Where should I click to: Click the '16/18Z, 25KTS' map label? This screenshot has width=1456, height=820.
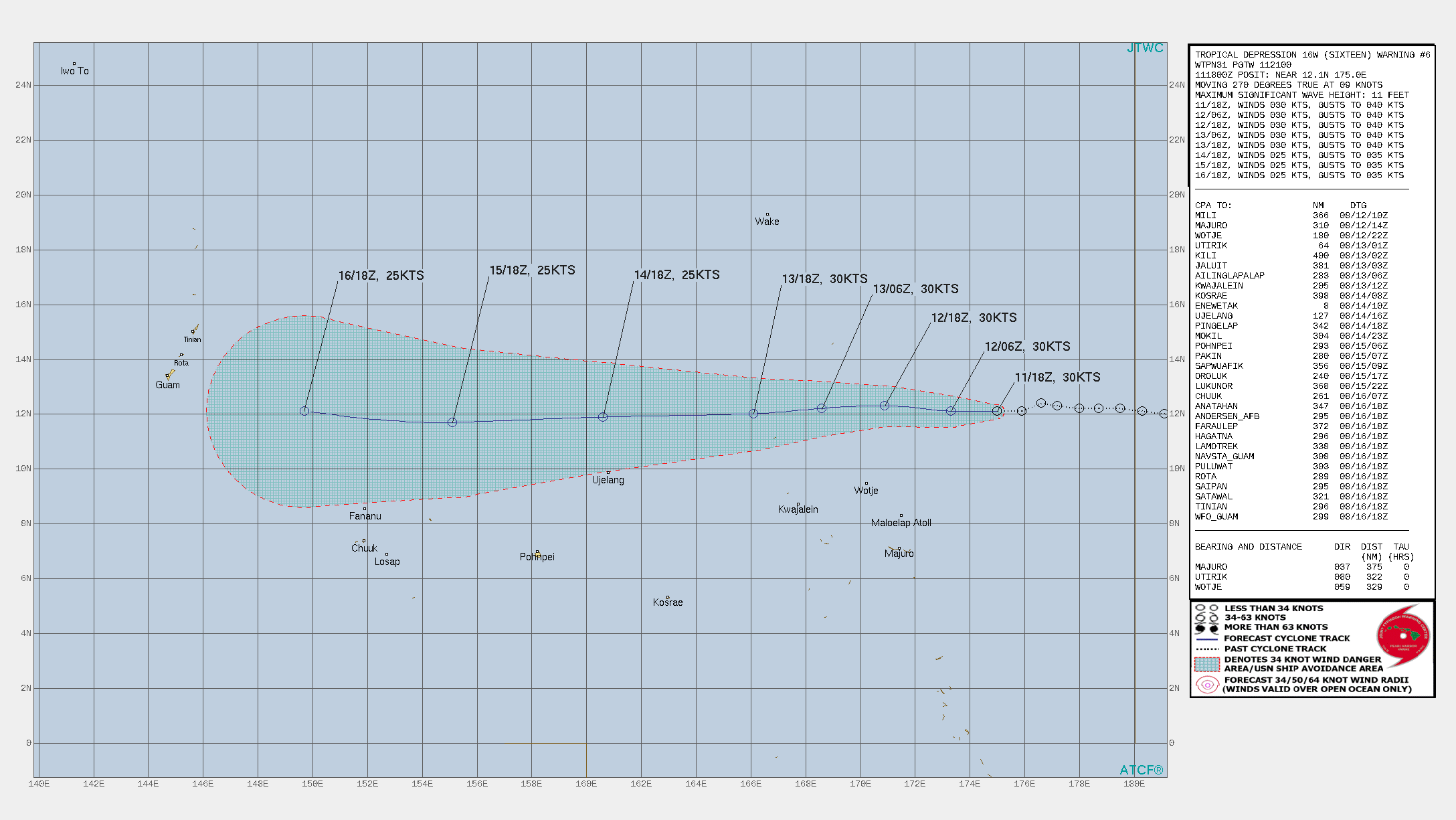click(381, 276)
